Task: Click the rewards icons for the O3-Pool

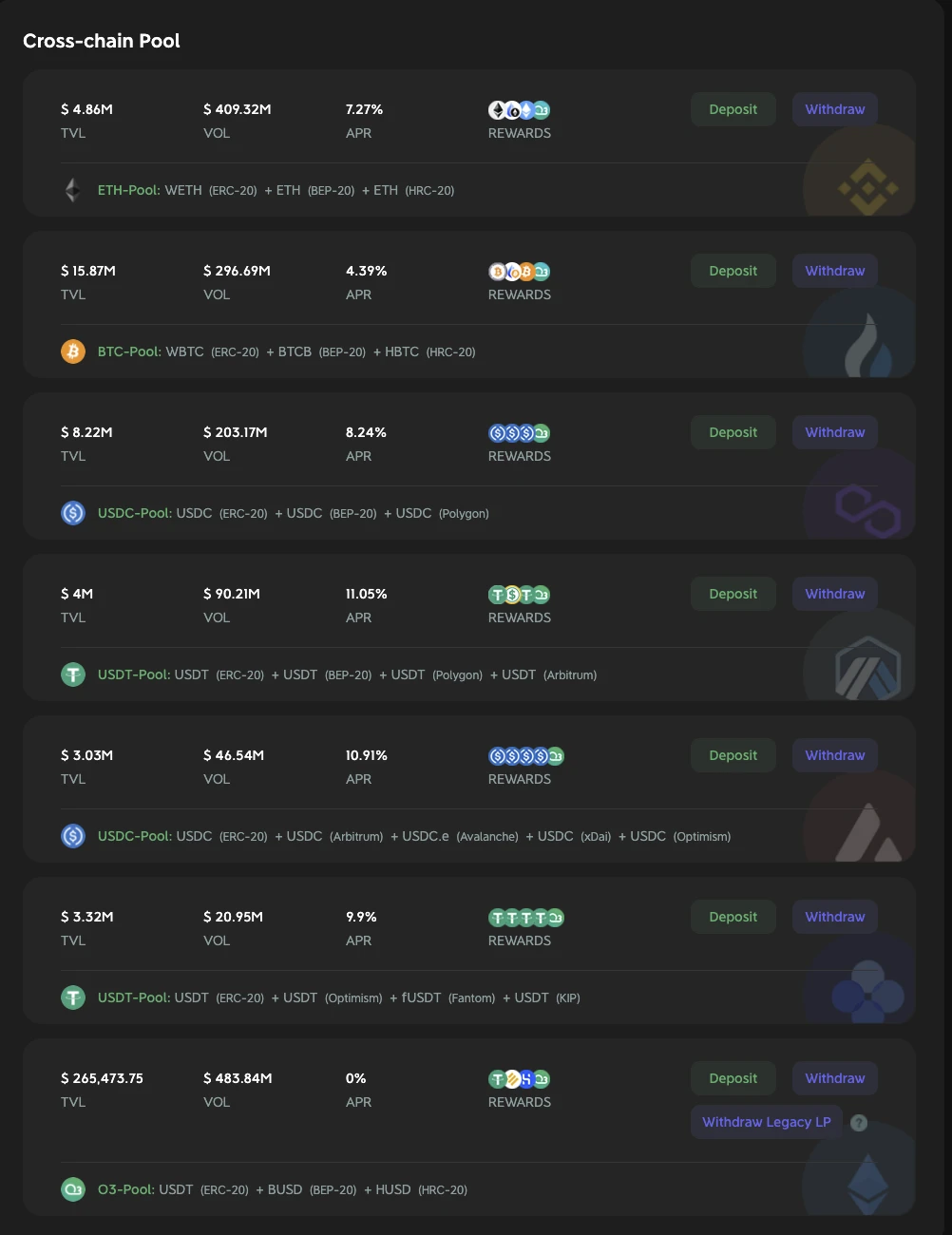Action: [519, 1079]
